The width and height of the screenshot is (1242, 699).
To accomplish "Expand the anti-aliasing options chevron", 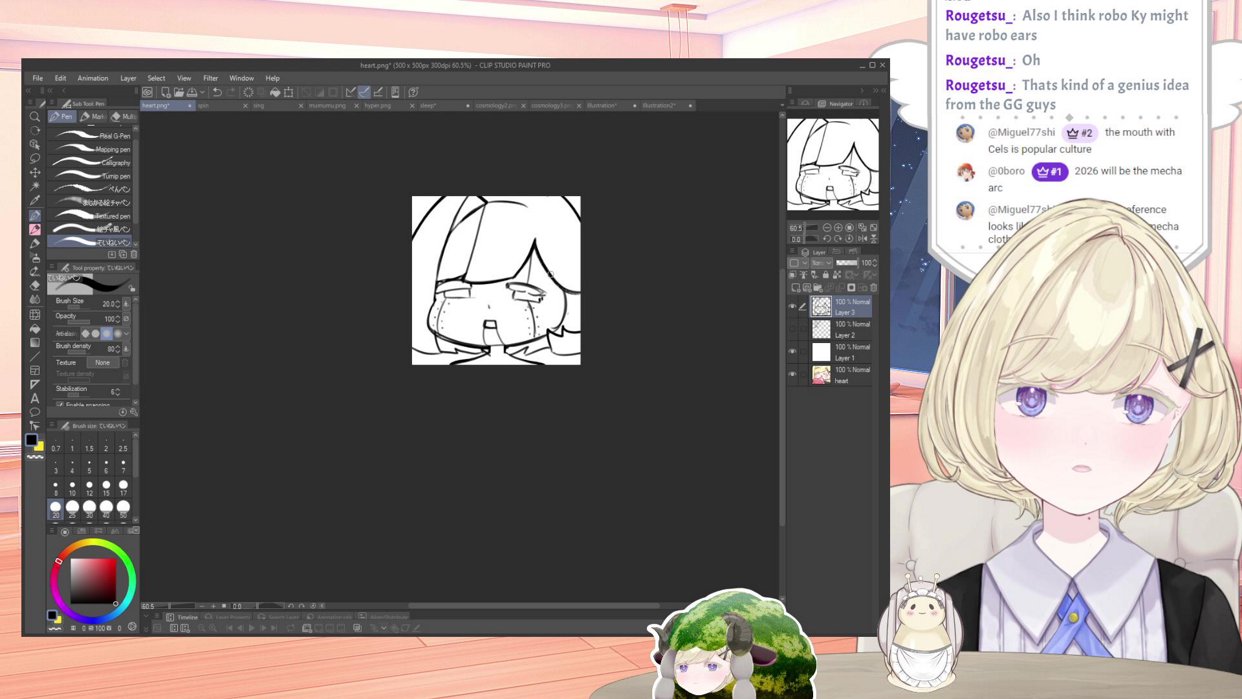I will 127,333.
